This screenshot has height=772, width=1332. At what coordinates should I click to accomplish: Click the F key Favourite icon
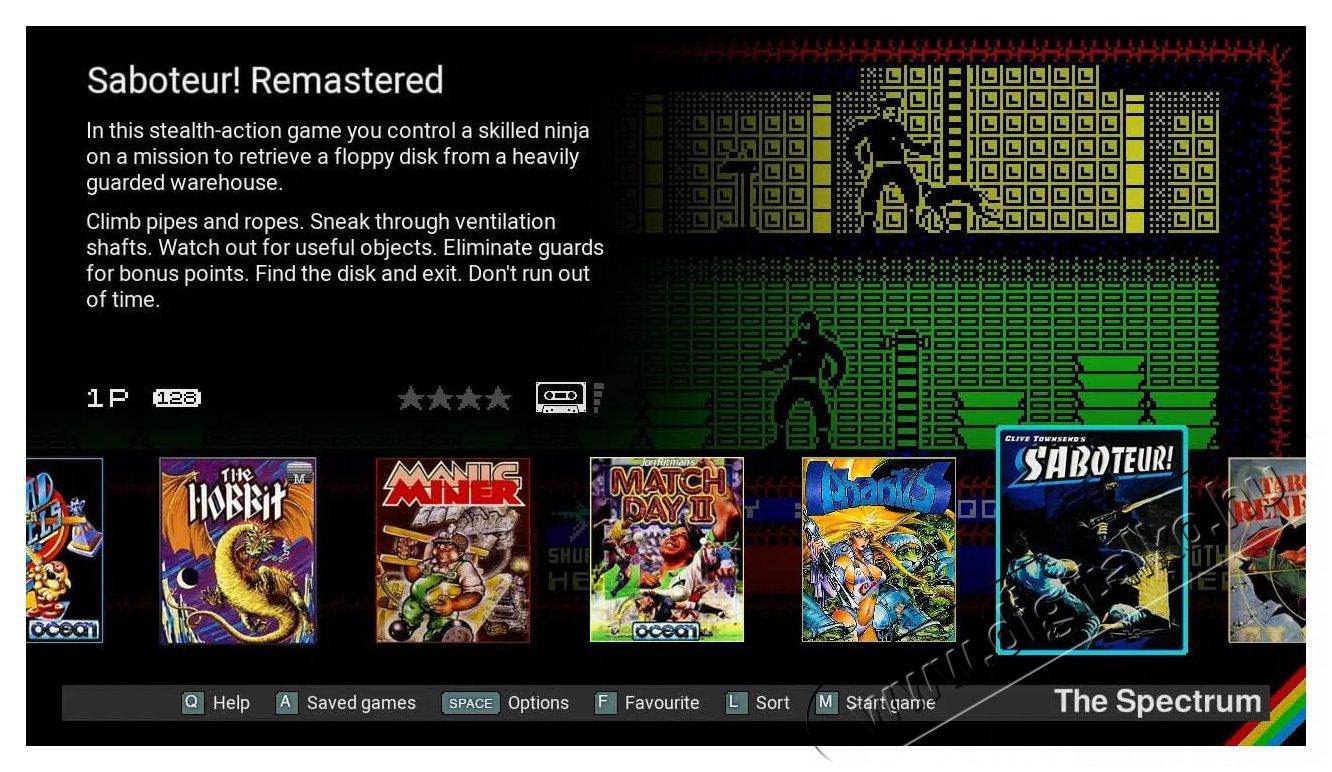pyautogui.click(x=605, y=703)
